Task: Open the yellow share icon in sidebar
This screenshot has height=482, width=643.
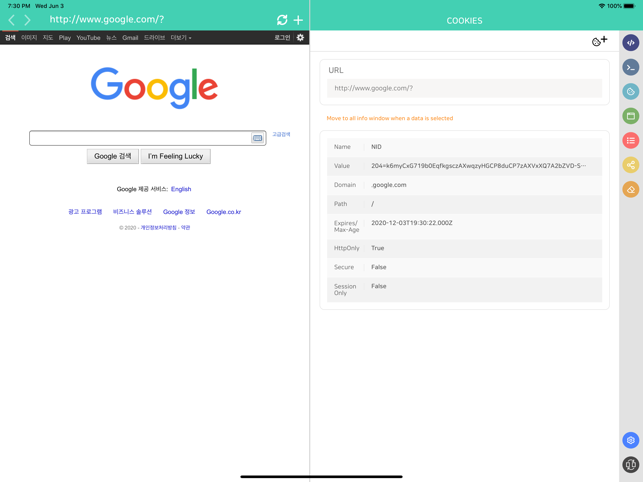Action: 631,165
